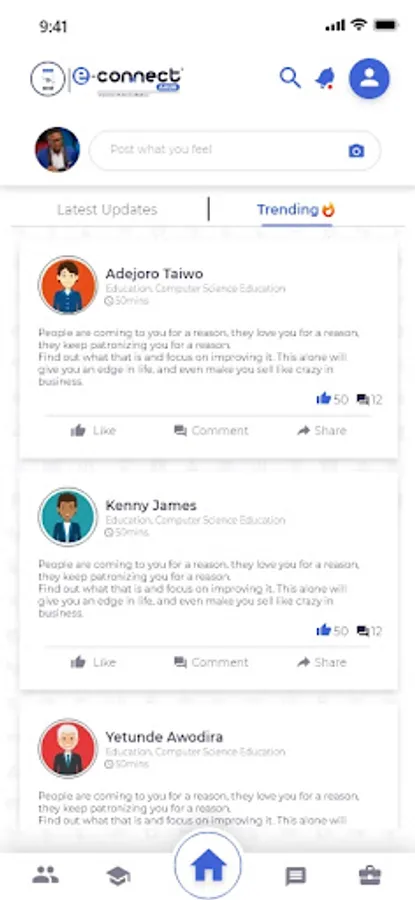Screen dimensions: 415x900
Task: Open messages from the bottom chat icon
Action: 296,876
